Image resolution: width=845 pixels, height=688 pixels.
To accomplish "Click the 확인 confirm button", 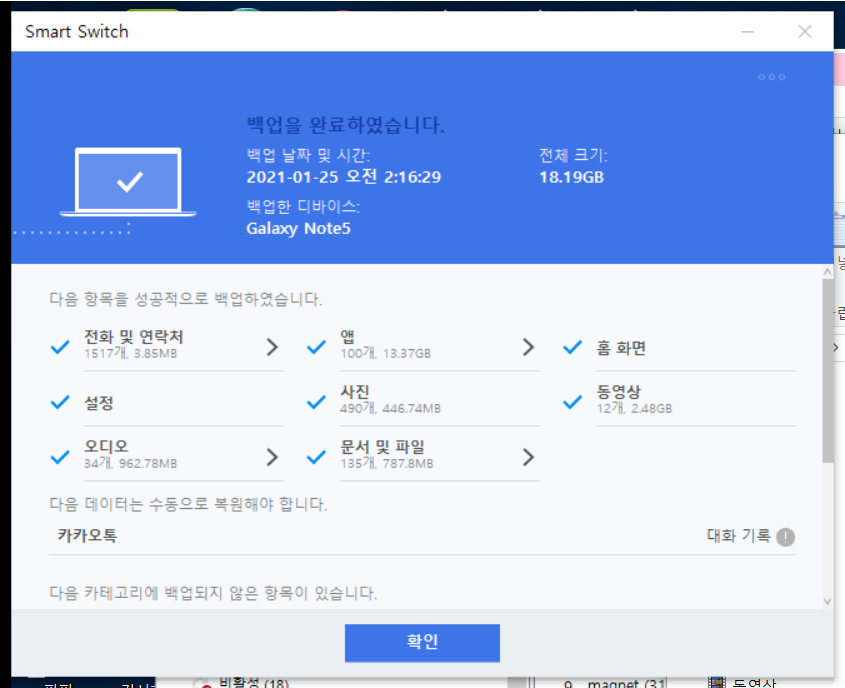I will point(422,643).
